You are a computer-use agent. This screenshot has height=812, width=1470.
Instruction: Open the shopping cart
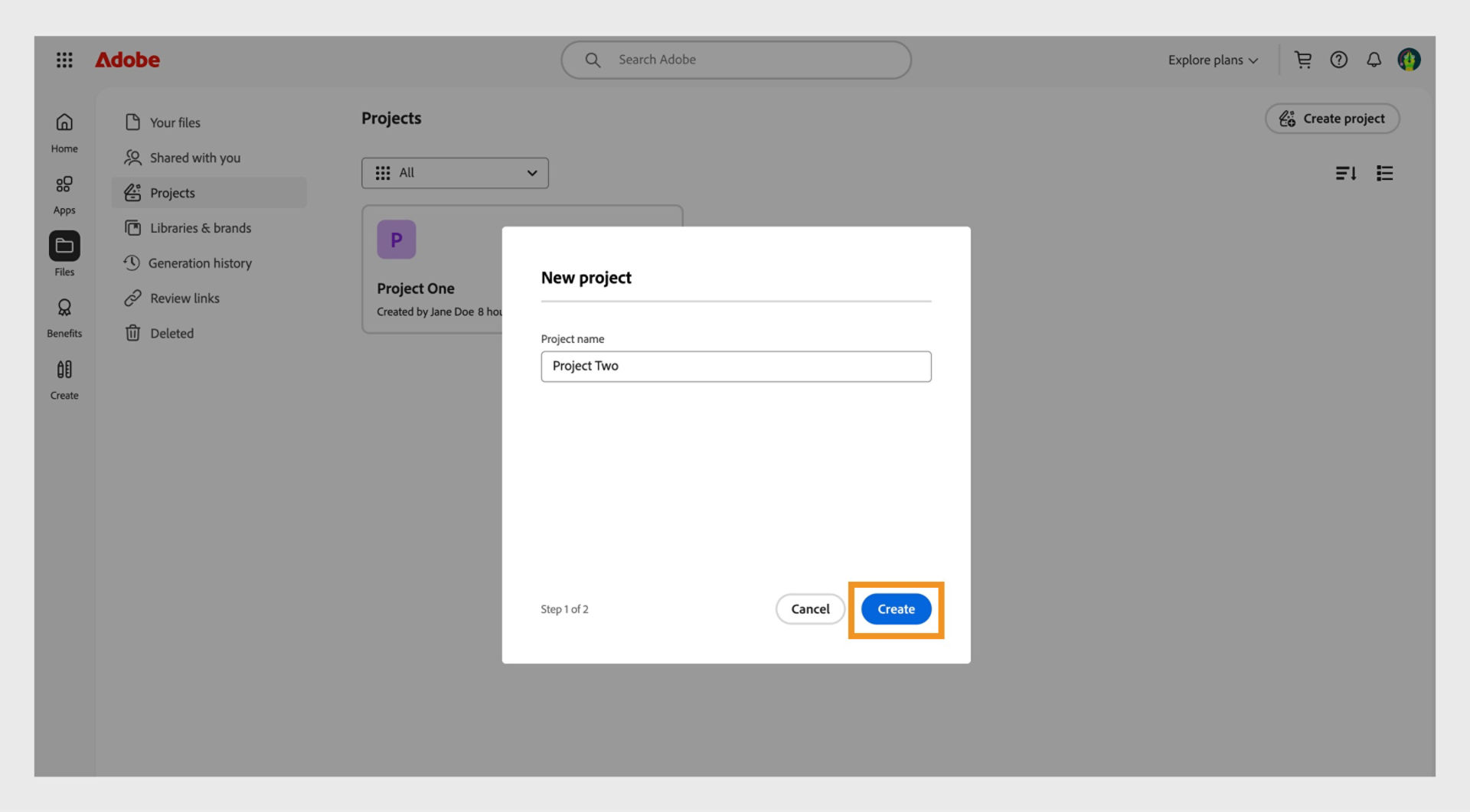tap(1303, 59)
